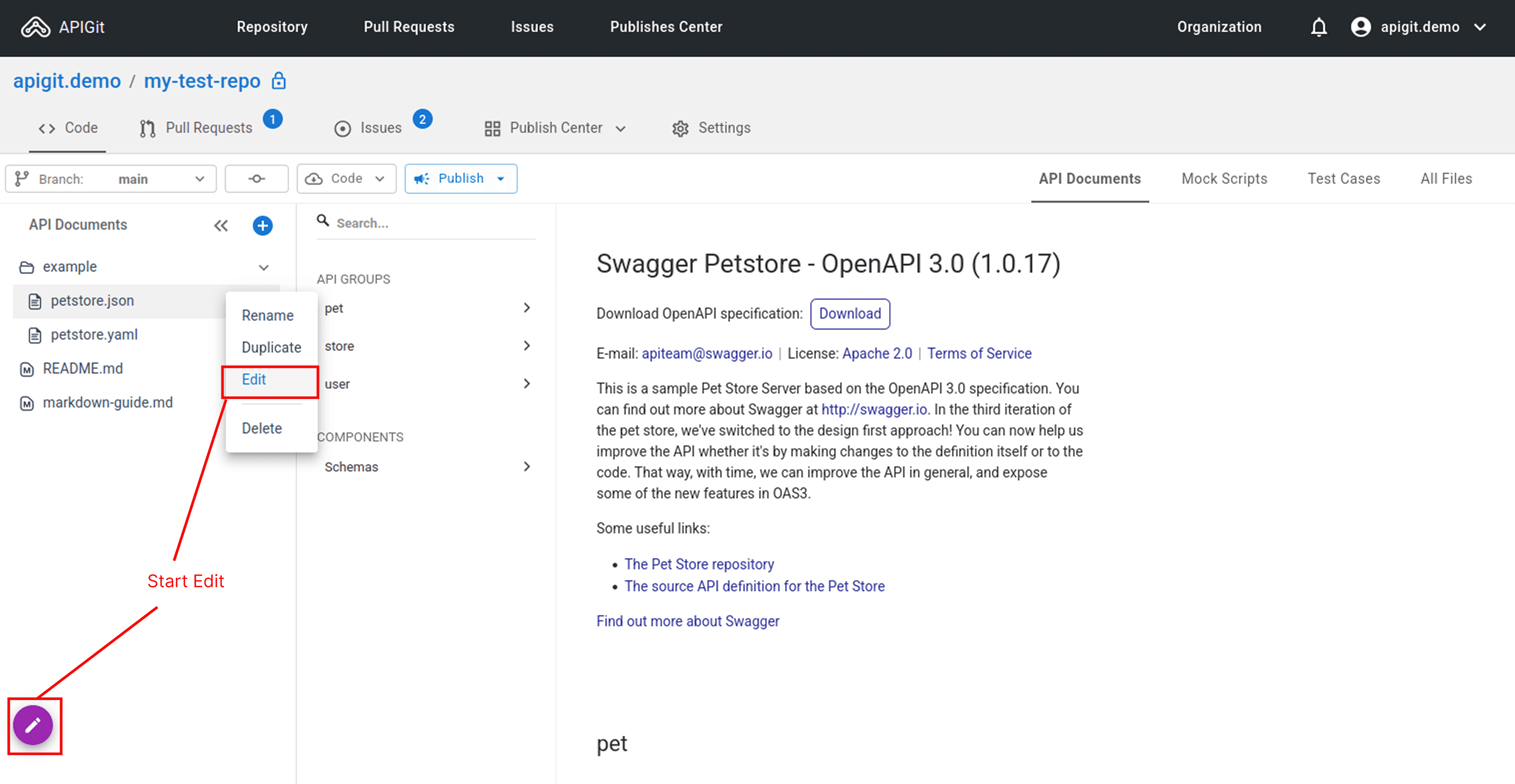
Task: Click the commit history icon button
Action: point(256,179)
